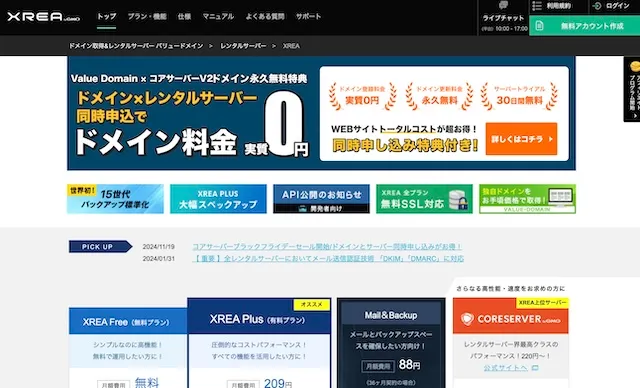The image size is (640, 388).
Task: Open the Black Friday sale news link
Action: [327, 247]
